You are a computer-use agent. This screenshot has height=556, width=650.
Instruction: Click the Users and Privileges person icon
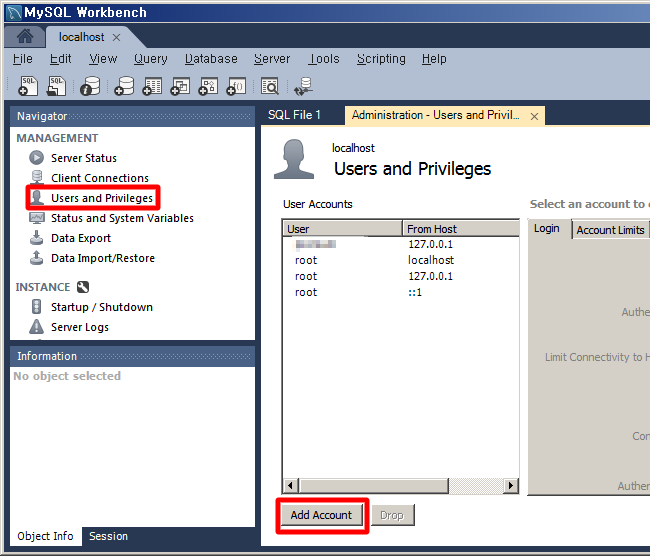[37, 197]
